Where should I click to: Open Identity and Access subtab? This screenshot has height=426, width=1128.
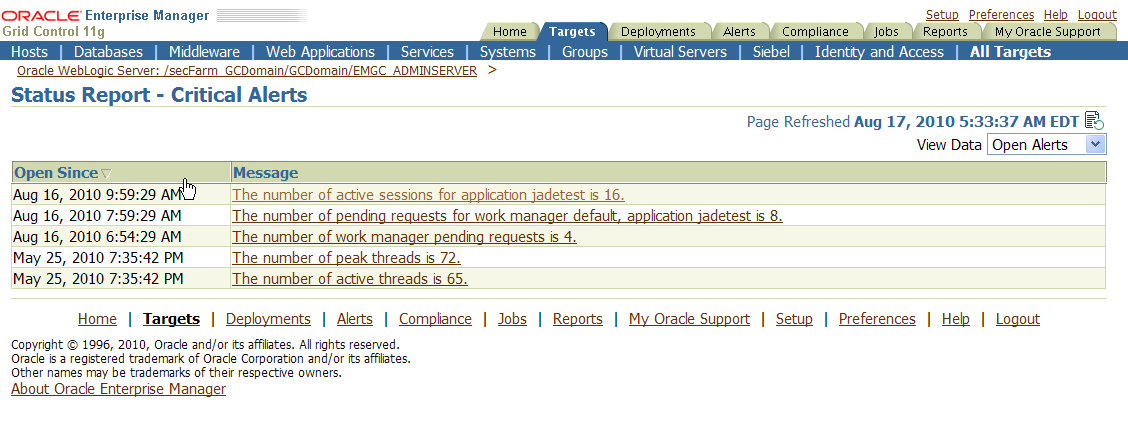coord(879,52)
